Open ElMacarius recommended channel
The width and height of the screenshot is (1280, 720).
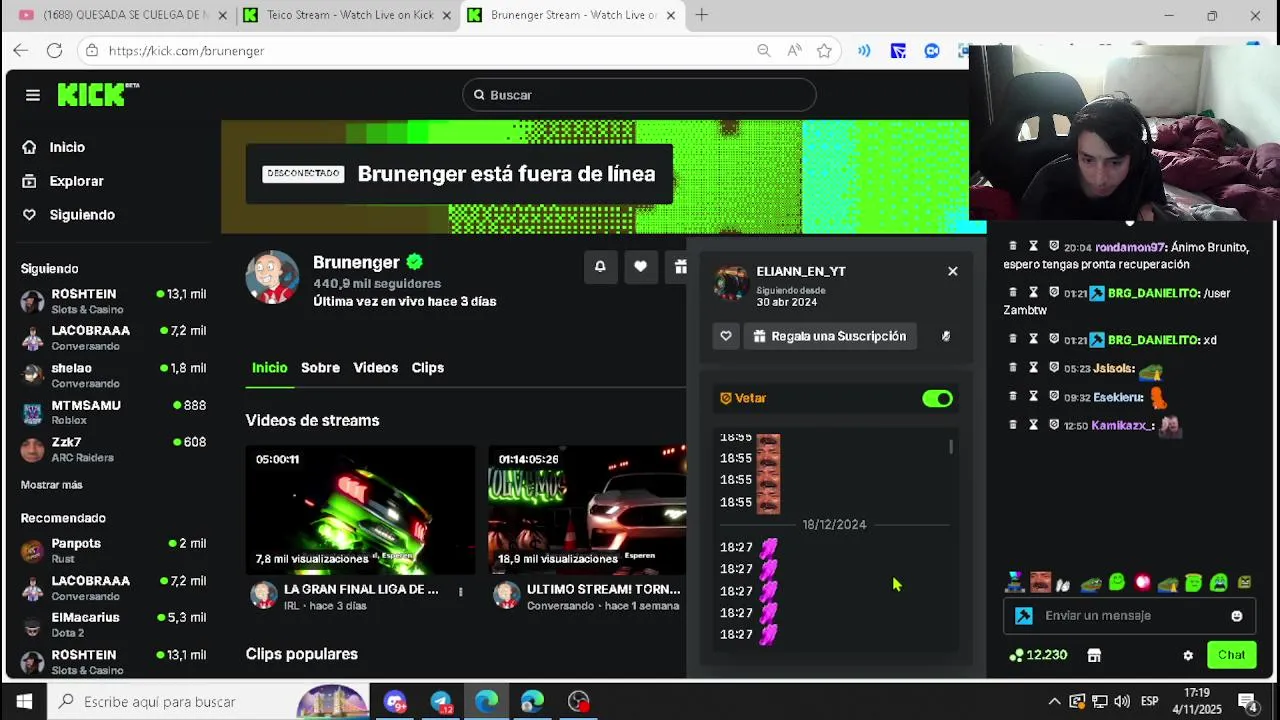(x=113, y=624)
